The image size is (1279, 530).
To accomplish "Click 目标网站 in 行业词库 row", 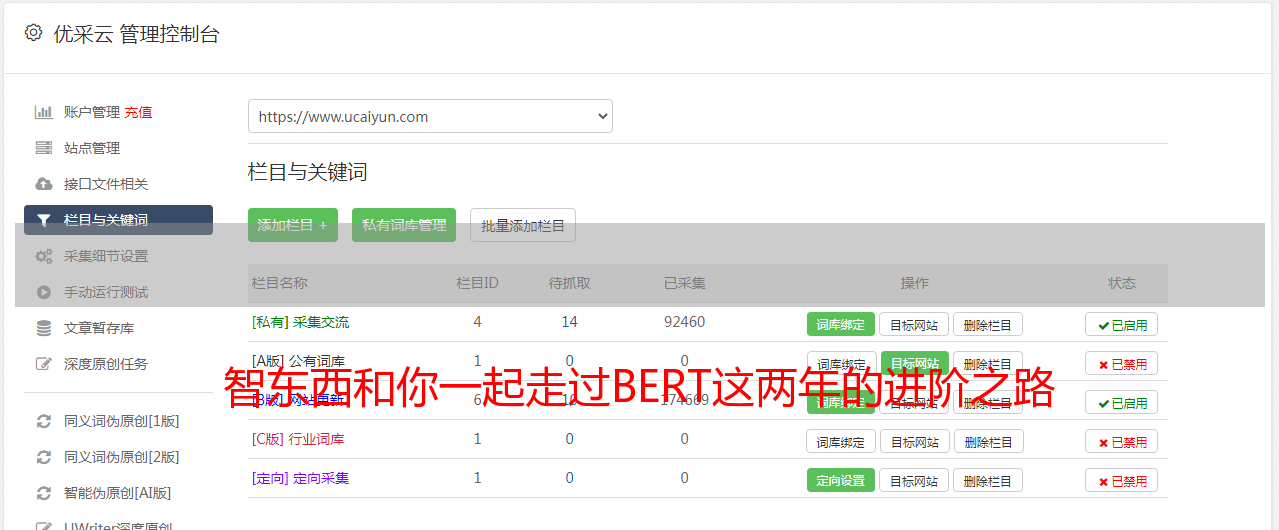I will 914,442.
